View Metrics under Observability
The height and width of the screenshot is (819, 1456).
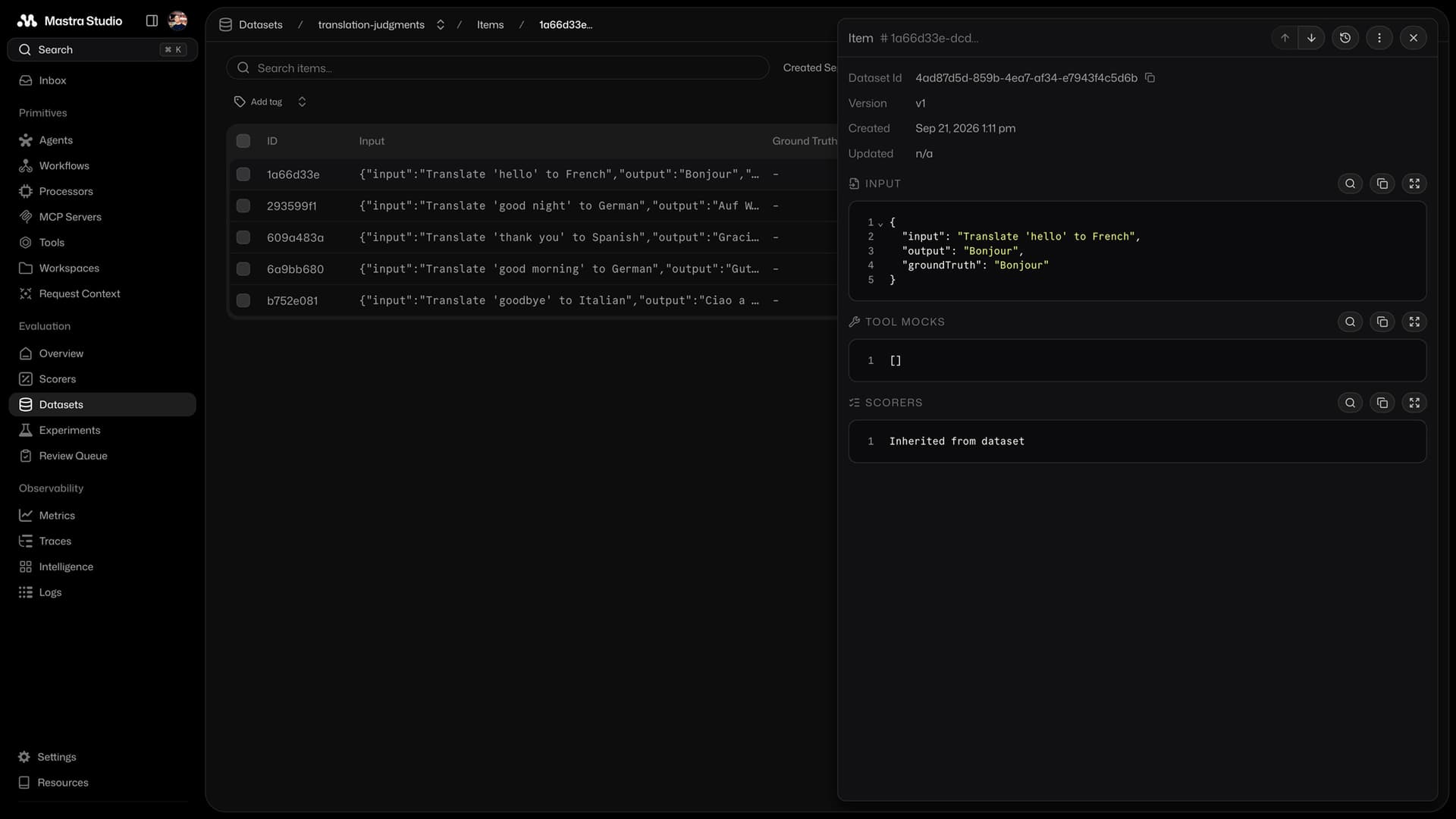pyautogui.click(x=102, y=516)
